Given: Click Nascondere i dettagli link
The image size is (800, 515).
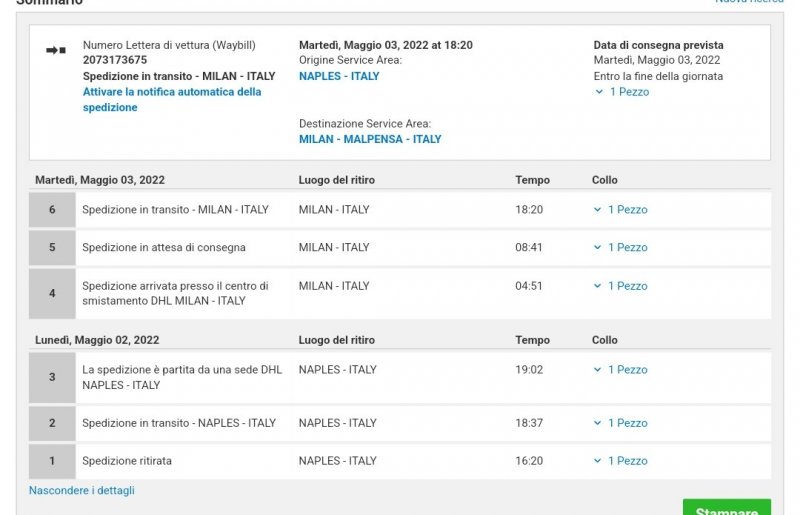Looking at the screenshot, I should [82, 490].
